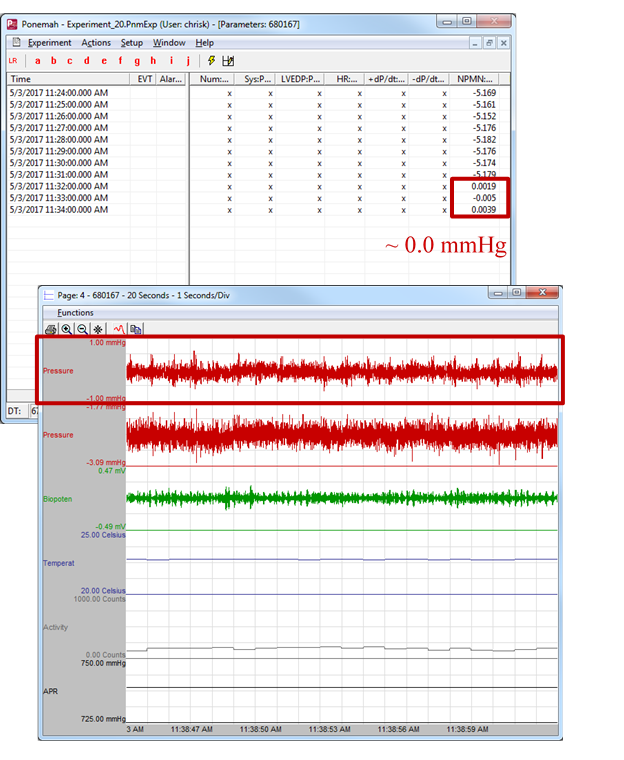This screenshot has height=760, width=624.
Task: Open the Functions menu in the graph window
Action: click(x=75, y=313)
